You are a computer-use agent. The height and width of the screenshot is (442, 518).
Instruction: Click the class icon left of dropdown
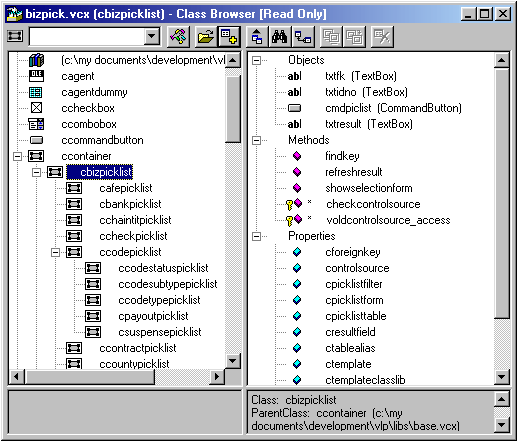click(x=15, y=36)
